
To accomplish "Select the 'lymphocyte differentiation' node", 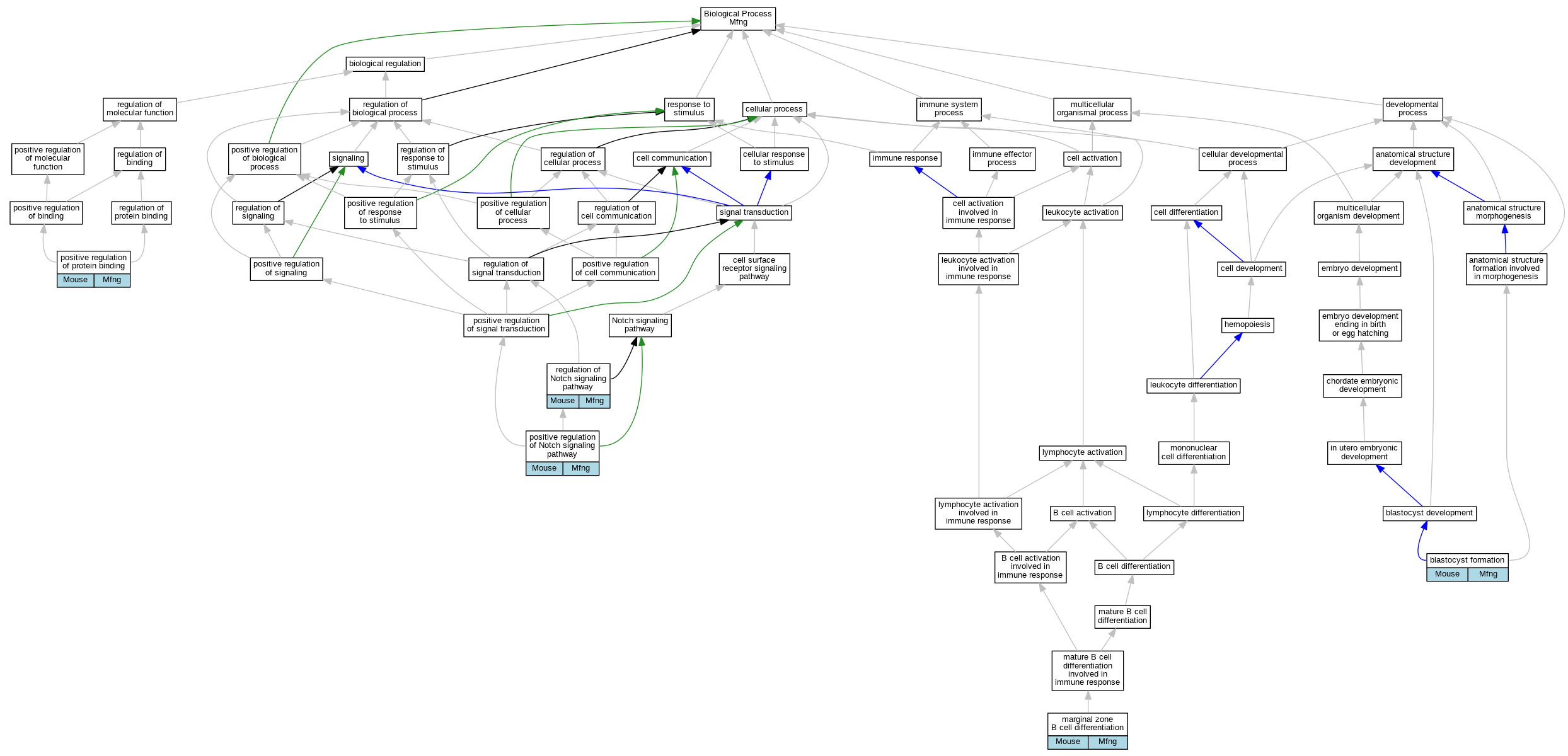I will point(1193,513).
